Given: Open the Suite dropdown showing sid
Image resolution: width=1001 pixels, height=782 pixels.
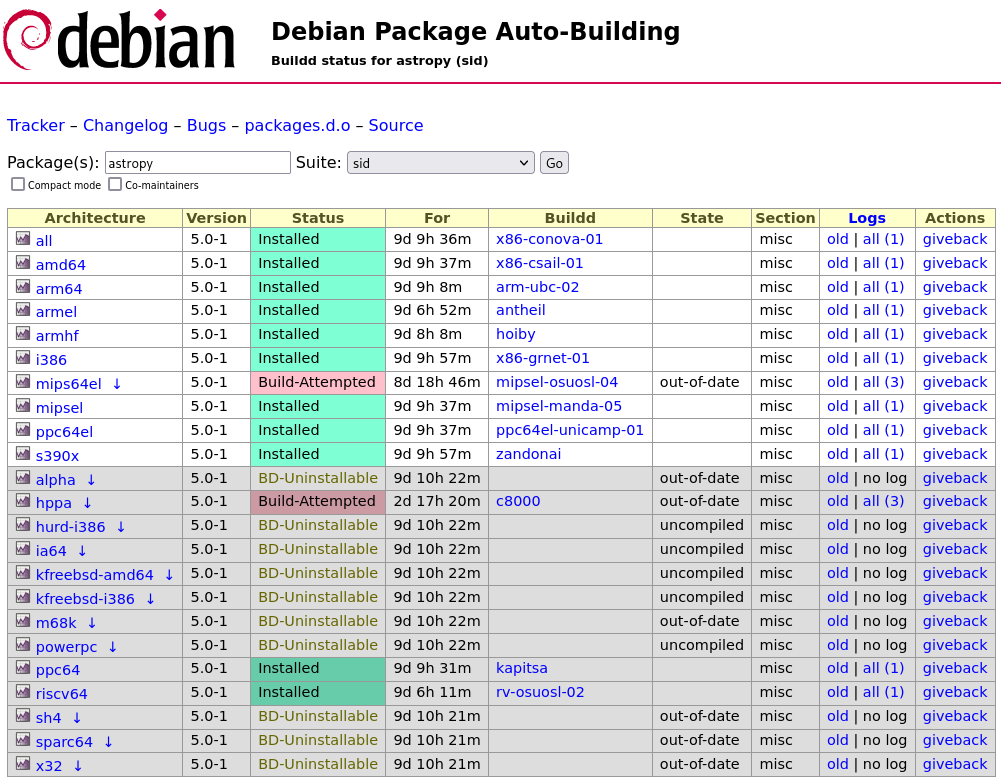Looking at the screenshot, I should click(x=440, y=163).
